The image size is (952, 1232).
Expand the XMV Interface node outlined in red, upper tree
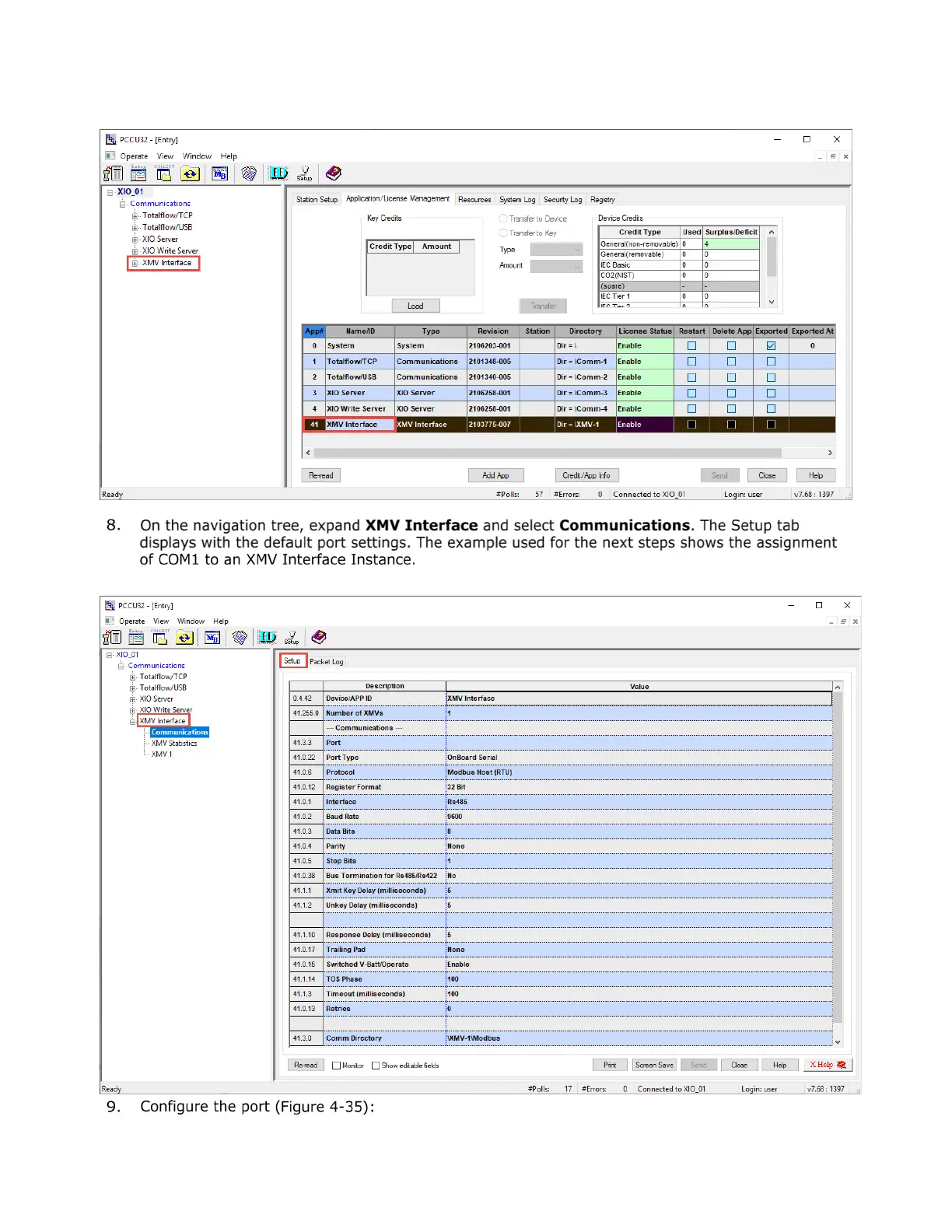tap(135, 263)
